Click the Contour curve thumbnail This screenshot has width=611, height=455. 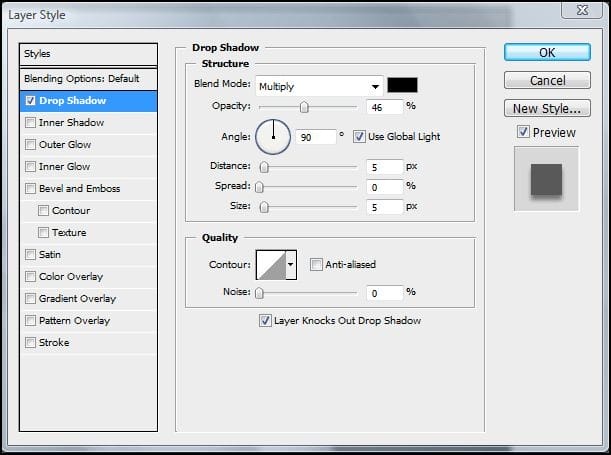(x=271, y=265)
